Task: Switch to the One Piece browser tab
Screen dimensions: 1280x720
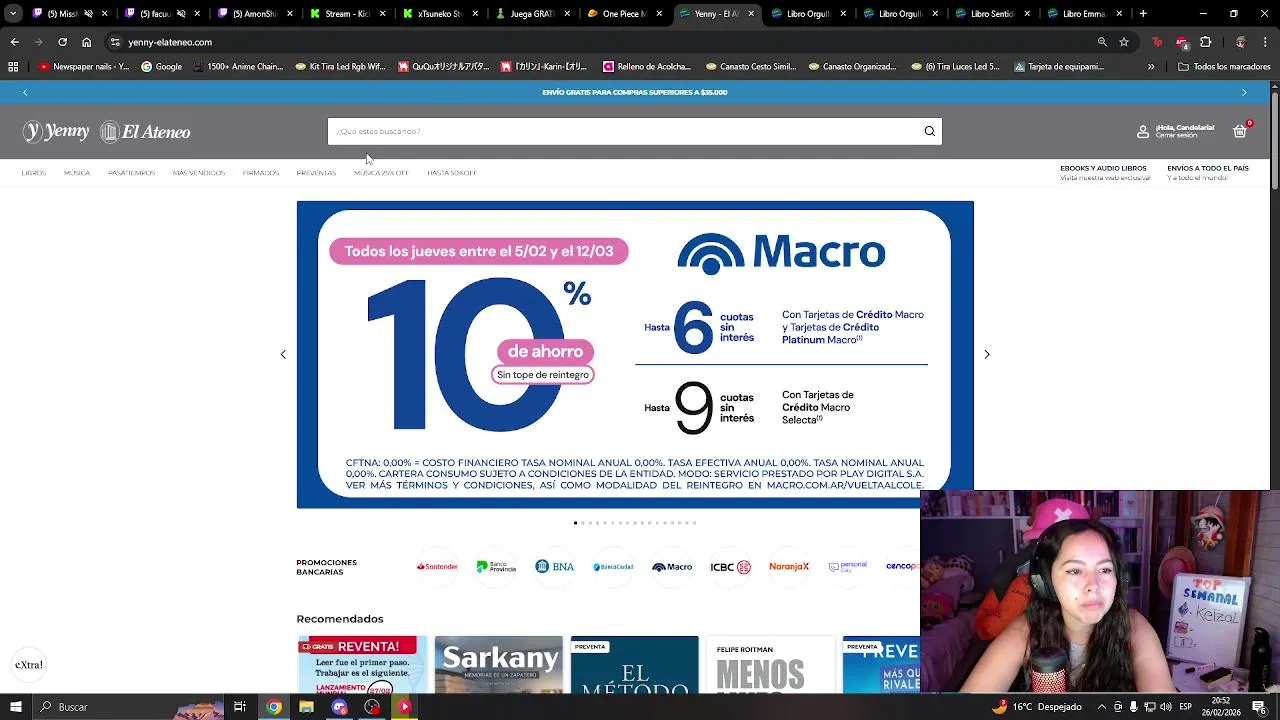Action: 623,14
